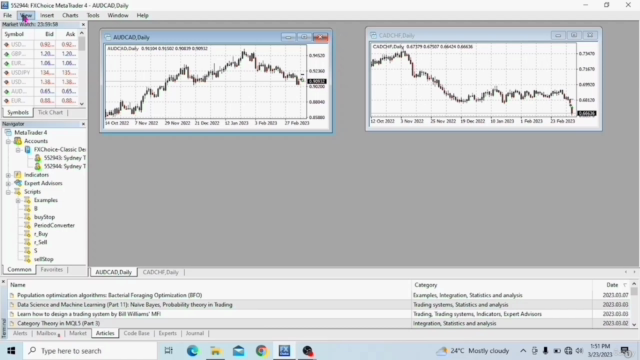Select account 552943 in Navigator
The width and height of the screenshot is (640, 360).
point(64,158)
